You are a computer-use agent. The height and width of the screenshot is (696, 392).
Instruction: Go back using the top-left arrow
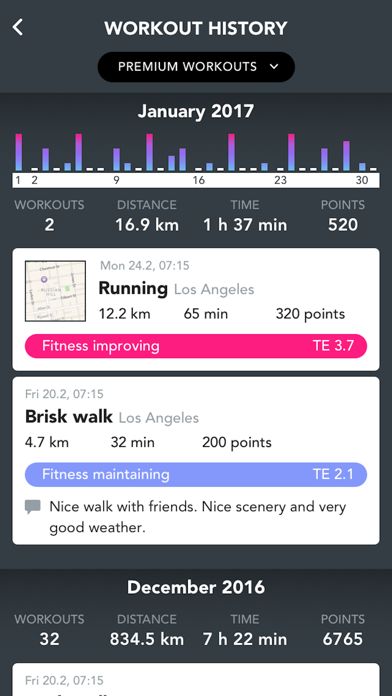coord(18,28)
